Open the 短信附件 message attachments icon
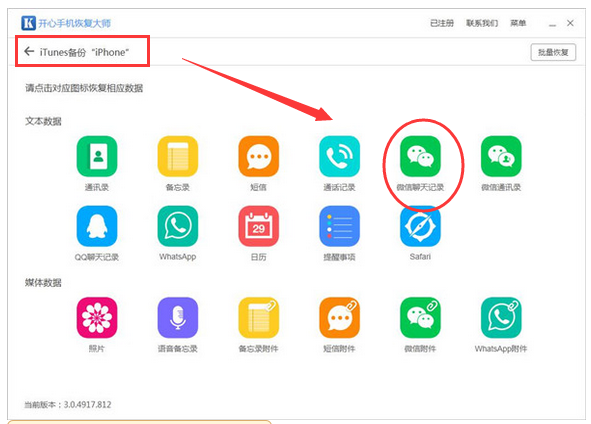Viewport: 591px width, 424px height. tap(339, 317)
